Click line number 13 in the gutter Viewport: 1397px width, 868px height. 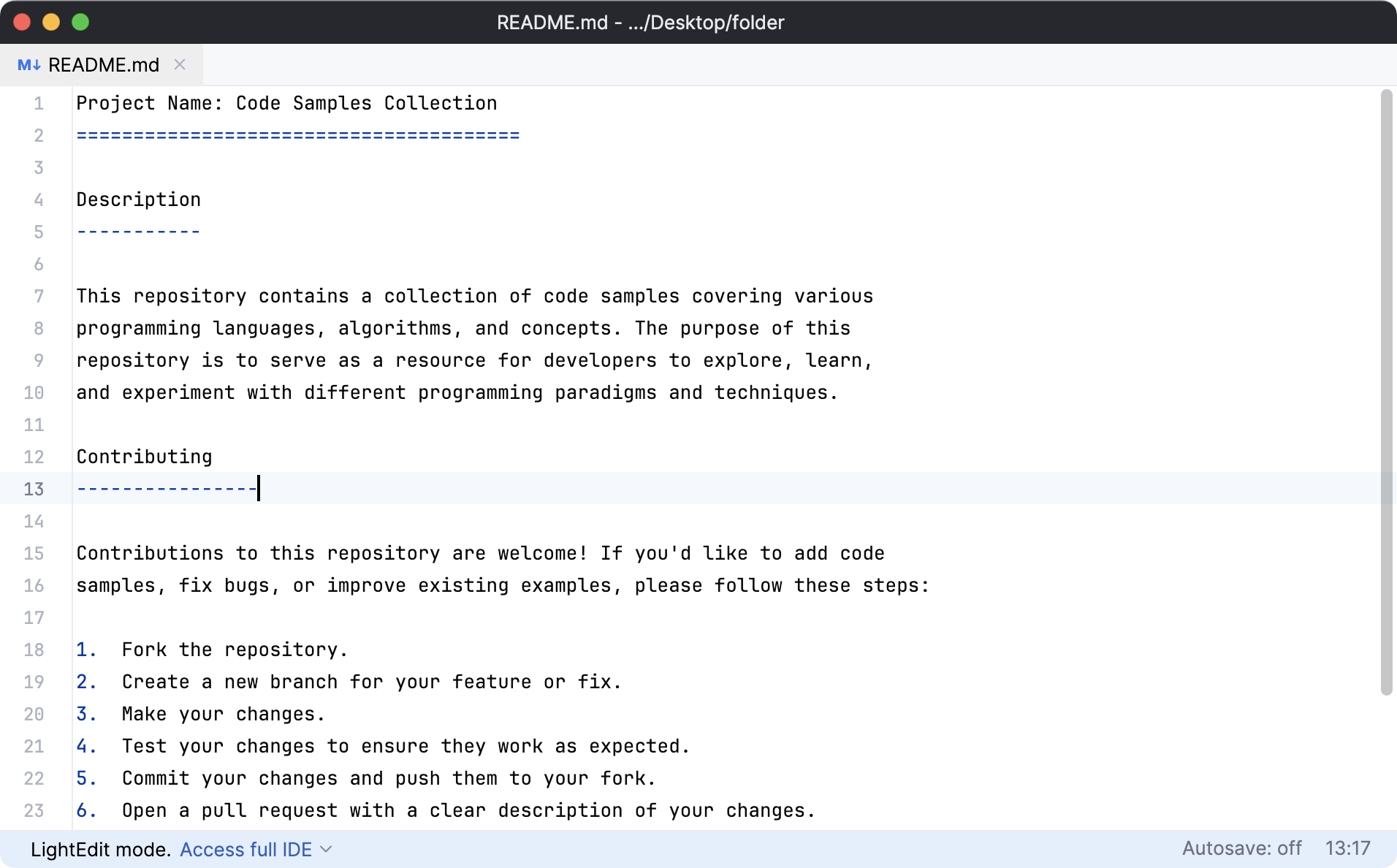coord(34,489)
